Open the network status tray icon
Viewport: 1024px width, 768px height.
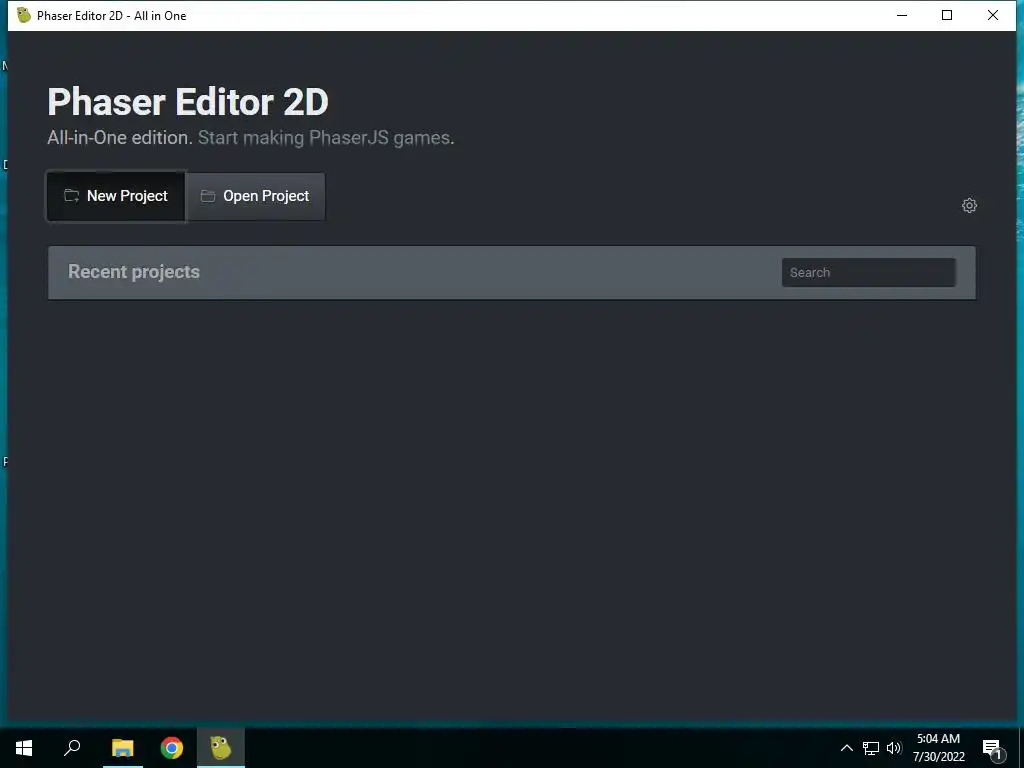tap(871, 748)
